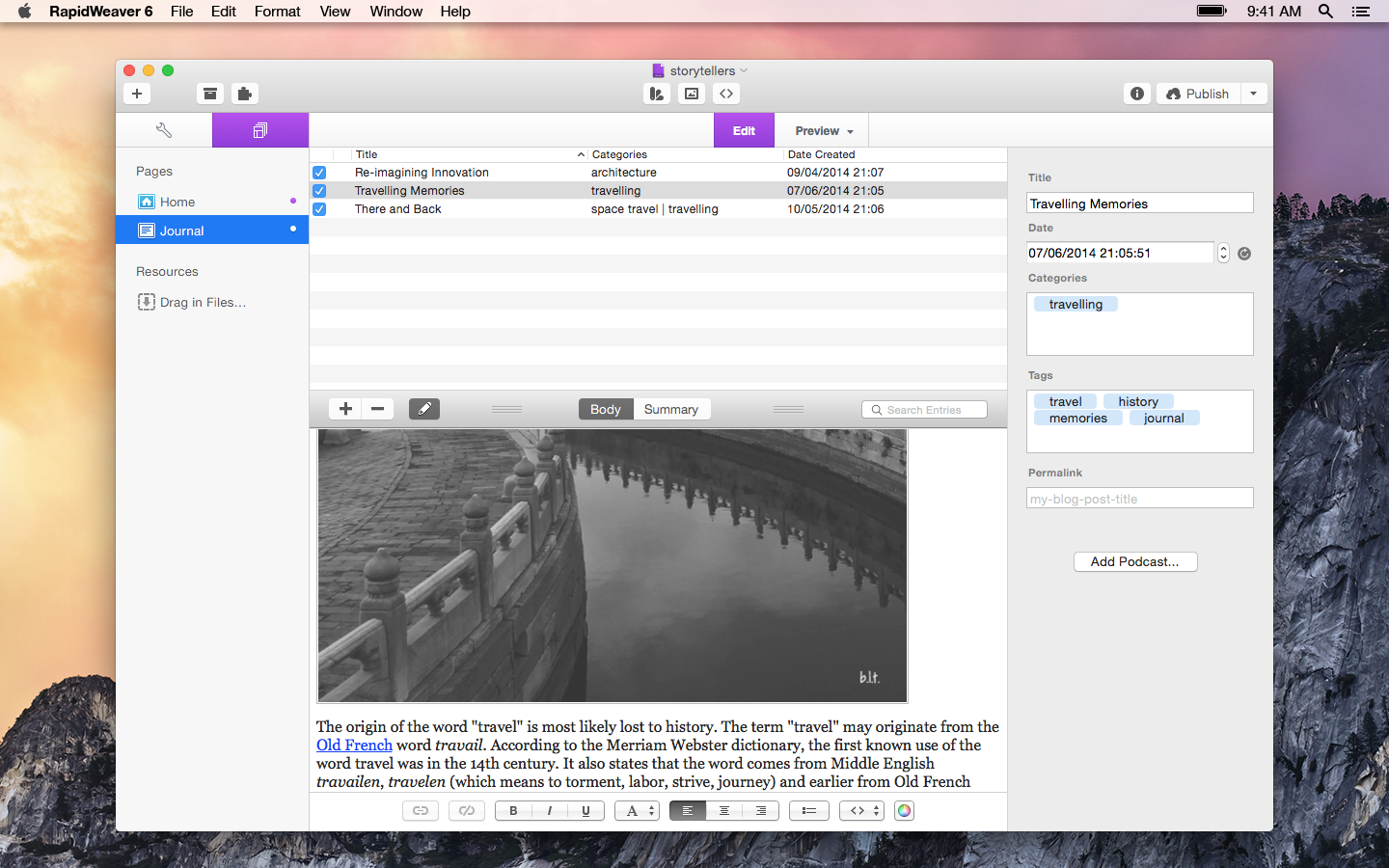Image resolution: width=1389 pixels, height=868 pixels.
Task: Click the minus icon to remove an entry
Action: (x=377, y=409)
